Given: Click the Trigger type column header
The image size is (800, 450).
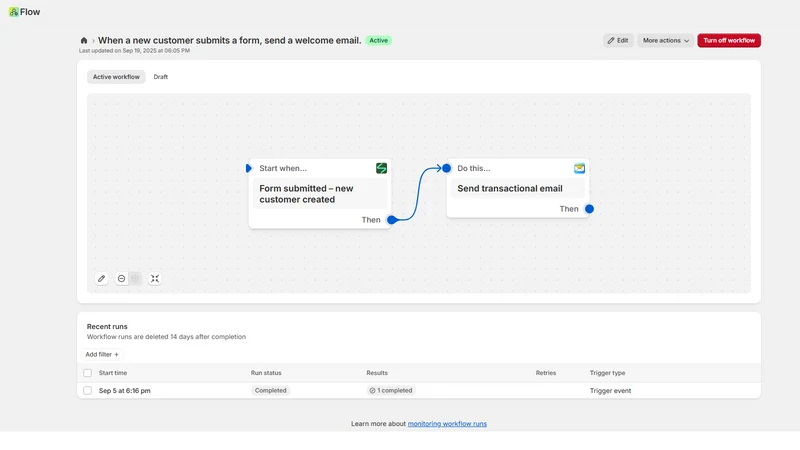Looking at the screenshot, I should [607, 373].
